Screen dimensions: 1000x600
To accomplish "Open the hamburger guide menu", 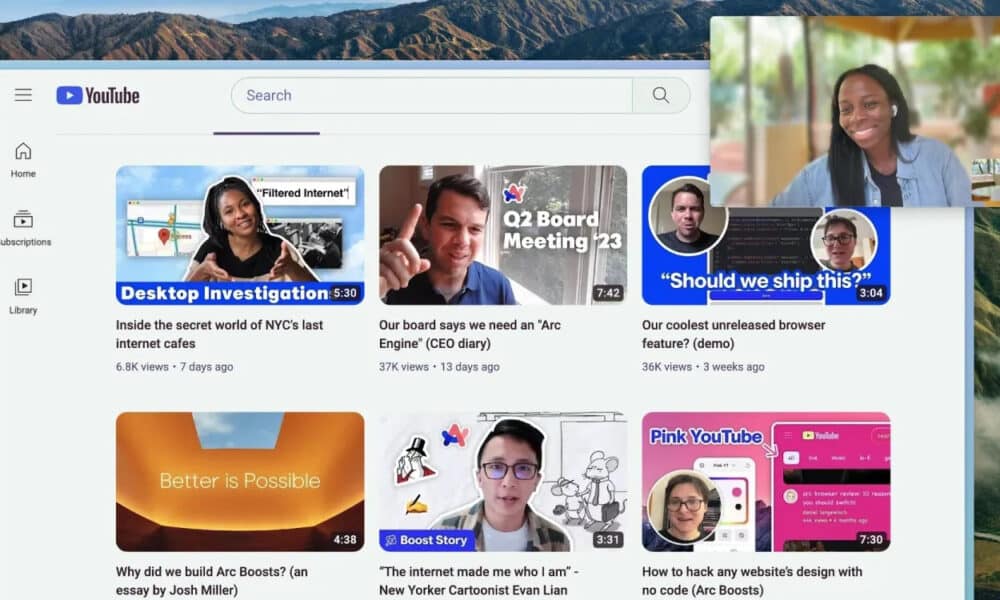I will point(24,95).
